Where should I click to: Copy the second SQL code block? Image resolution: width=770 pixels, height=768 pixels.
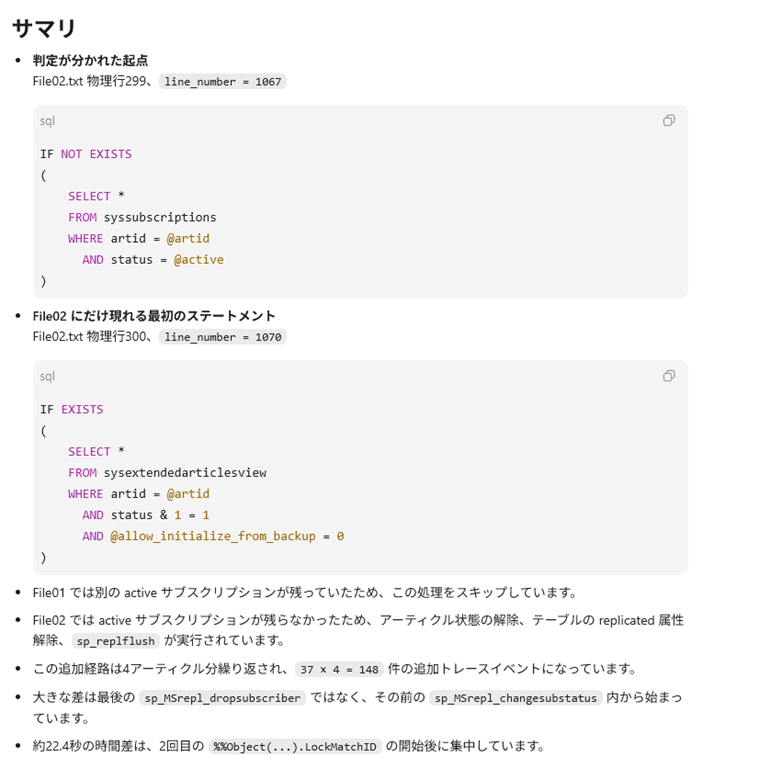pyautogui.click(x=669, y=376)
